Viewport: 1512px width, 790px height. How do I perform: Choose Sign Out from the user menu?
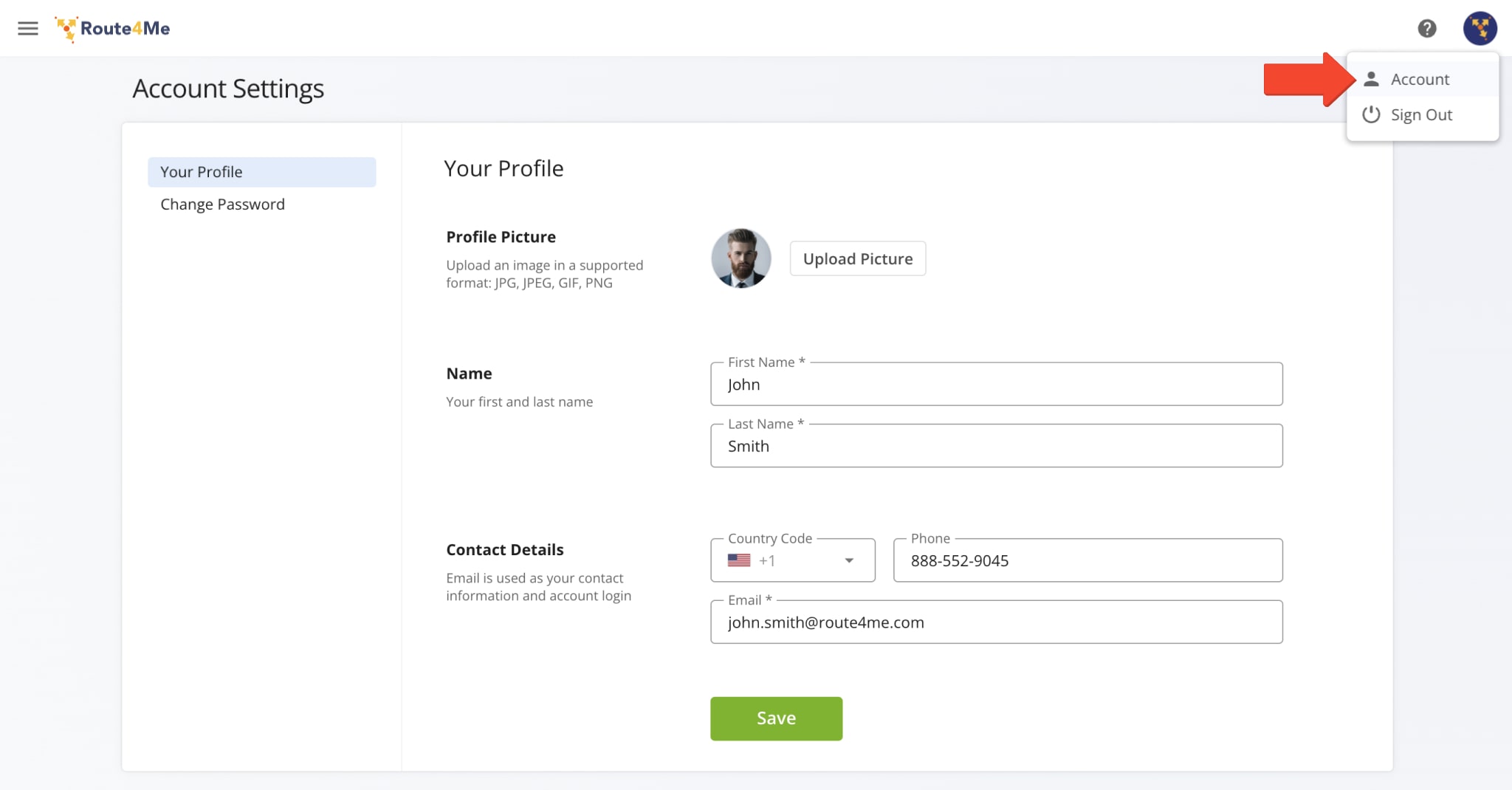pyautogui.click(x=1421, y=114)
